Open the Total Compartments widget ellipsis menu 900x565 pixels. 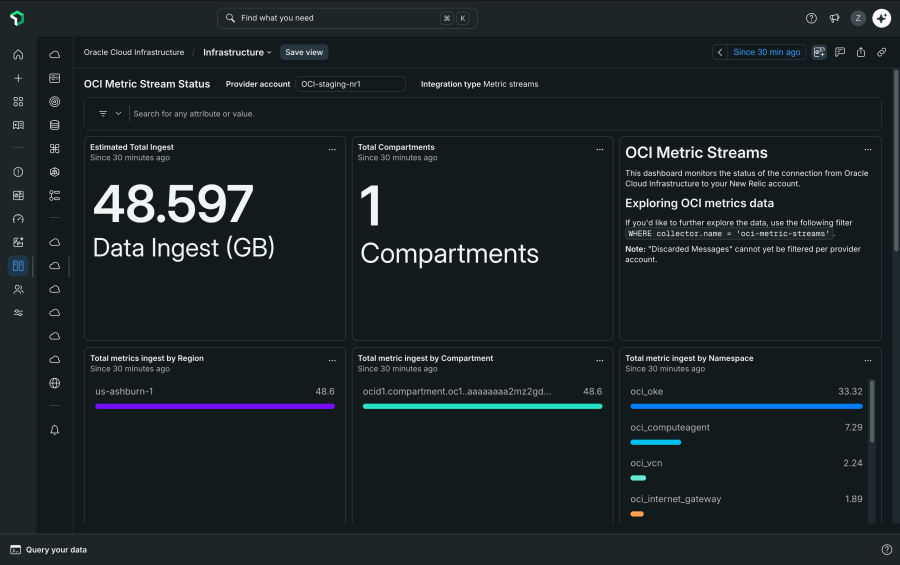pos(600,149)
